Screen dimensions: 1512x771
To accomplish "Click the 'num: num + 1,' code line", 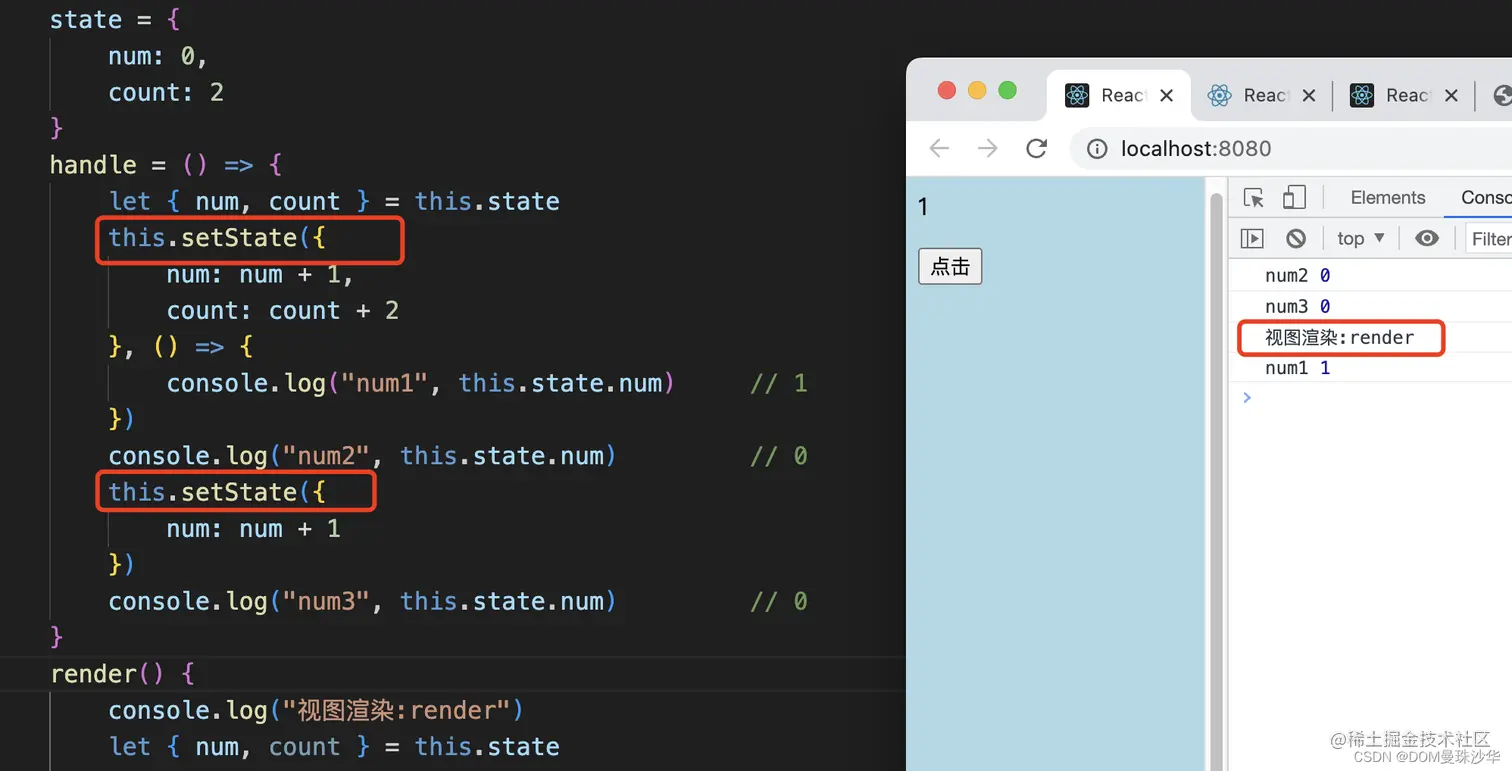I will tap(261, 274).
